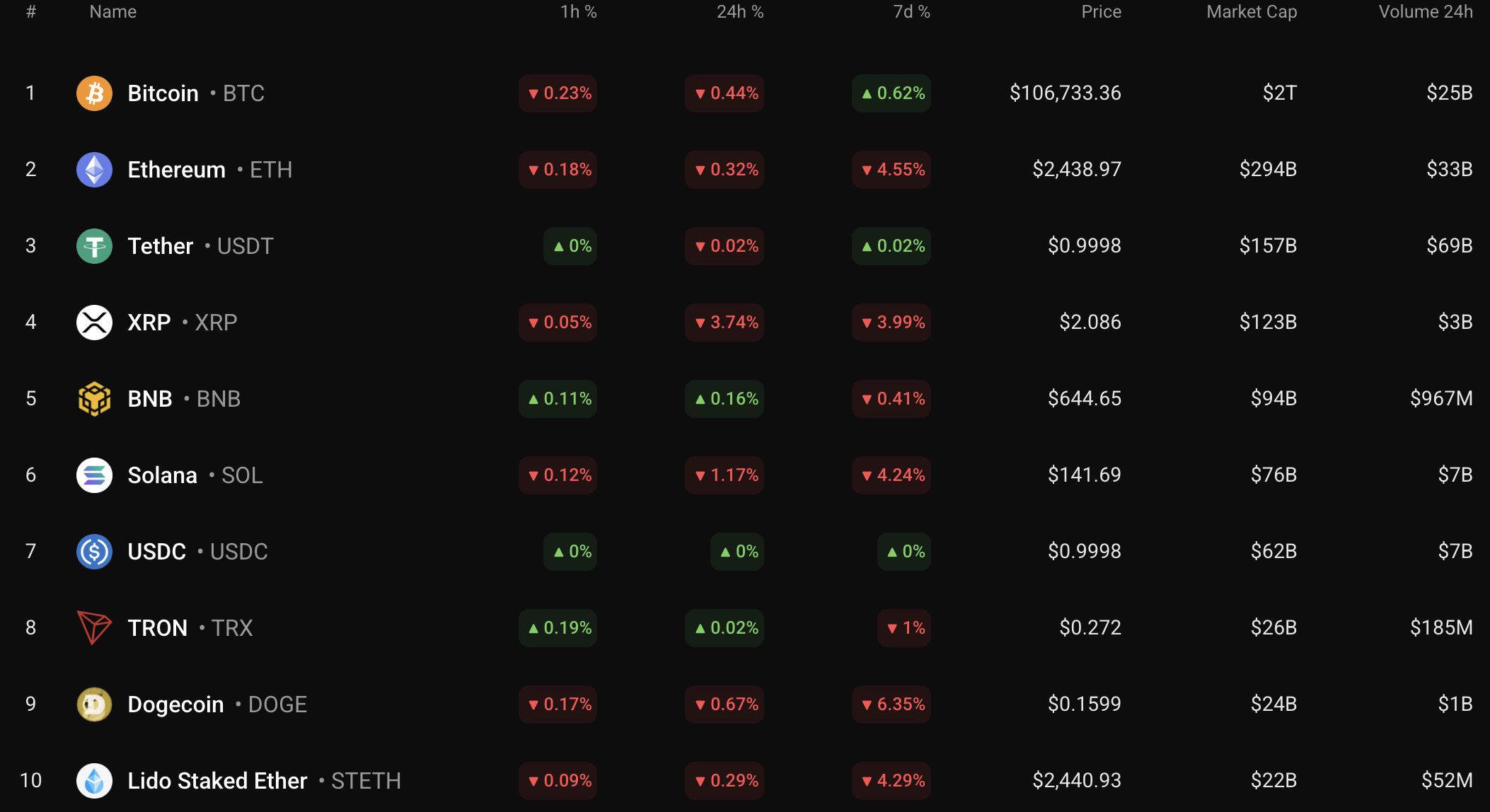Click Bitcoin's green 7d change badge

[x=891, y=93]
